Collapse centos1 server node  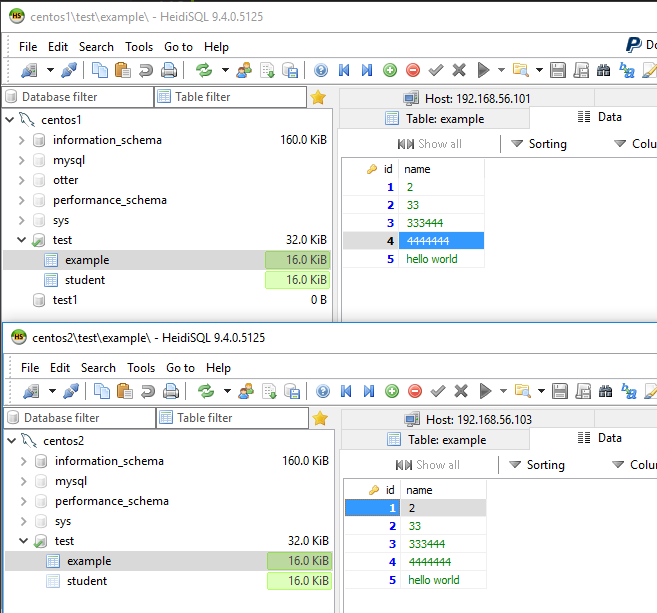(10, 120)
